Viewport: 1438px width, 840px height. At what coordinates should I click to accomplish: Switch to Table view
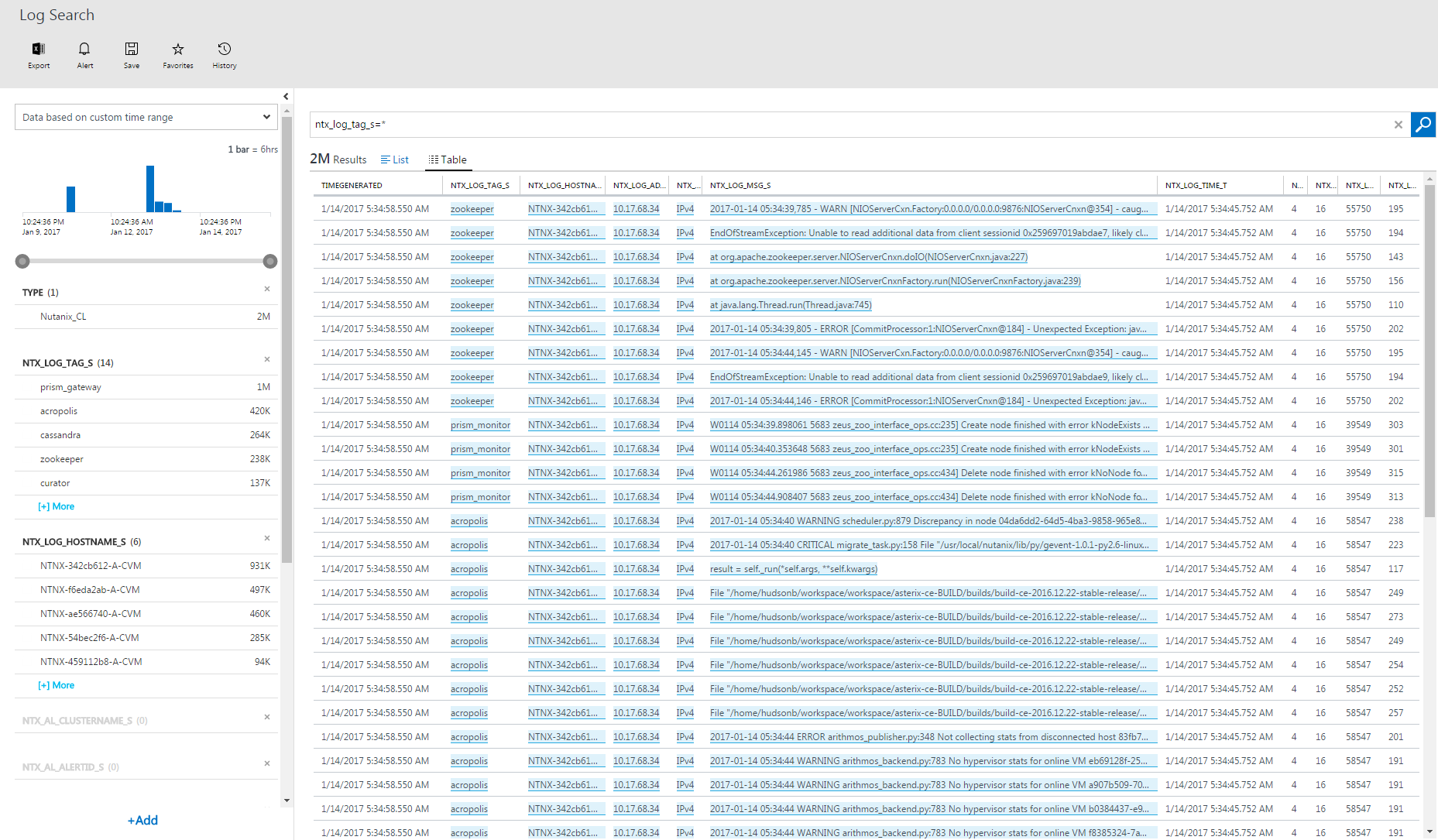click(448, 159)
